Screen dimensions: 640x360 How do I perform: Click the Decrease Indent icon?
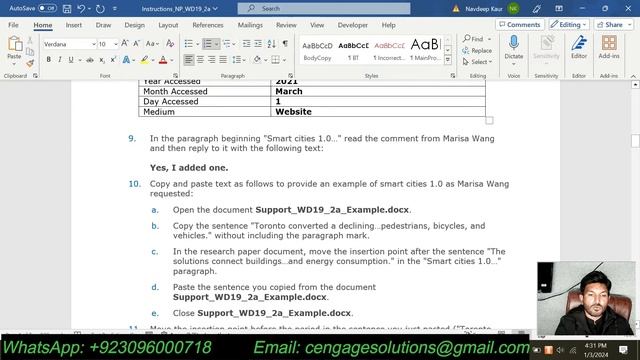click(x=246, y=44)
